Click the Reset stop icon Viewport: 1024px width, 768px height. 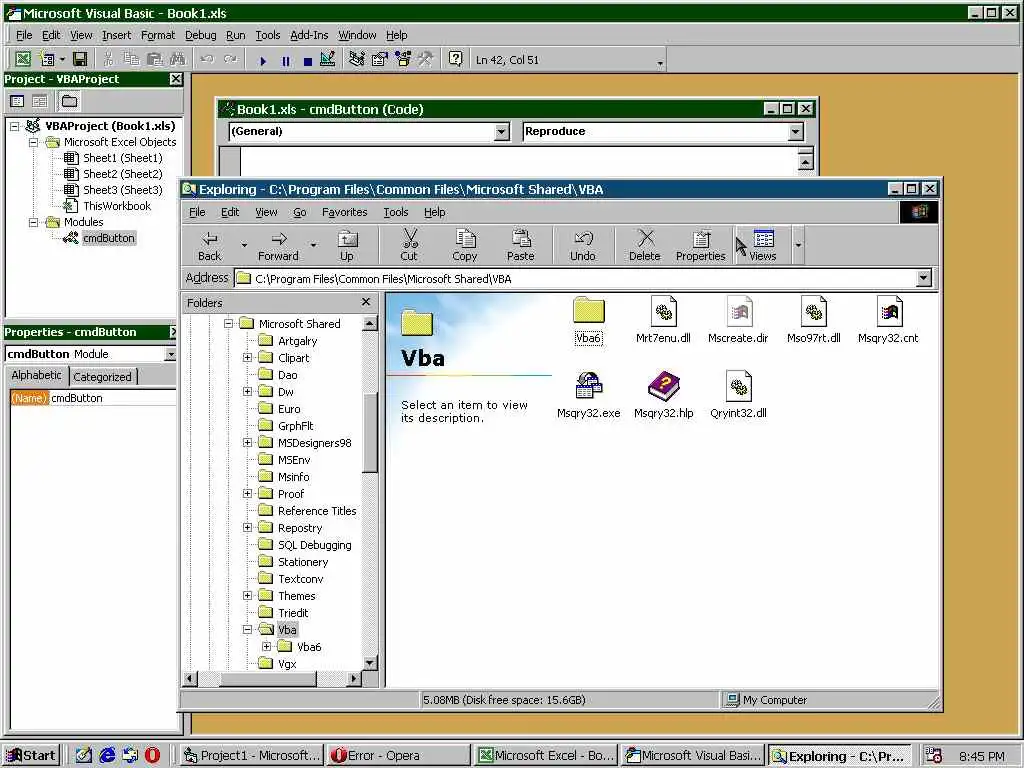click(308, 61)
